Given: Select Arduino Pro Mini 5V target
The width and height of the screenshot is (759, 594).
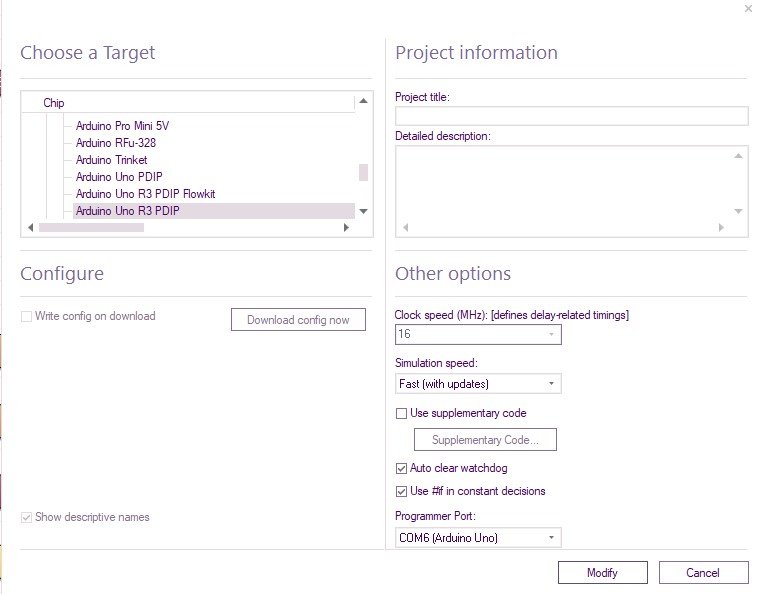Looking at the screenshot, I should point(124,126).
